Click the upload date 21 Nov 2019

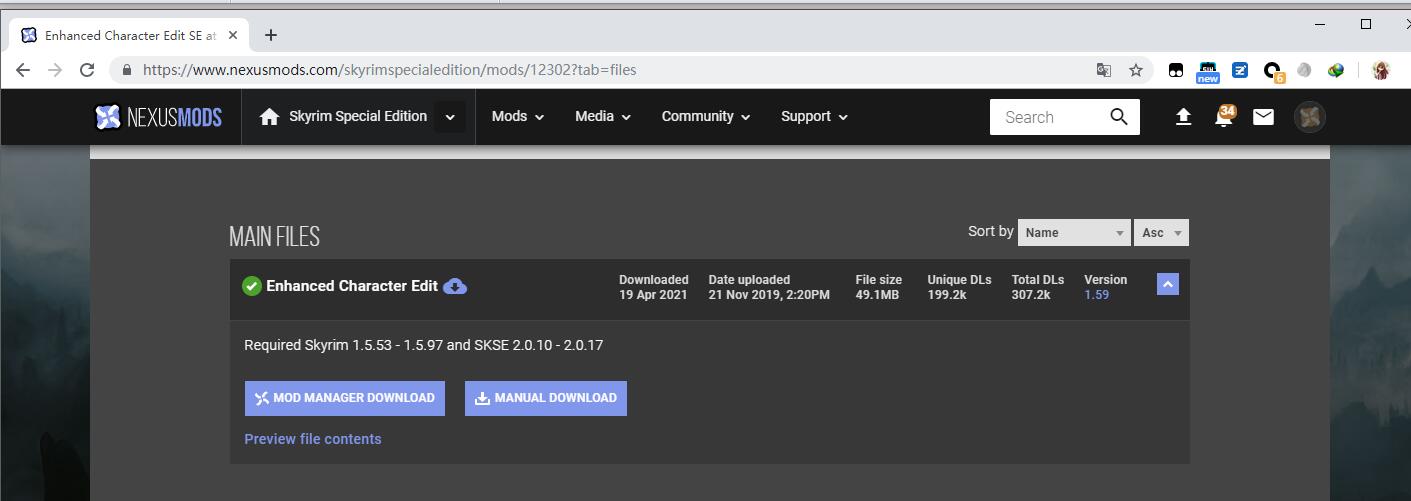769,295
